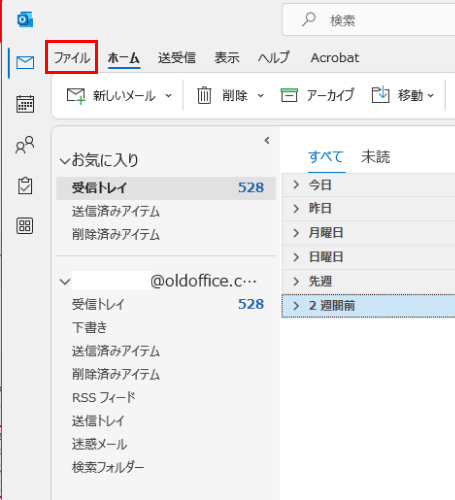Select the 下書き drafts folder
Screen dimensions: 455x500
(90, 328)
